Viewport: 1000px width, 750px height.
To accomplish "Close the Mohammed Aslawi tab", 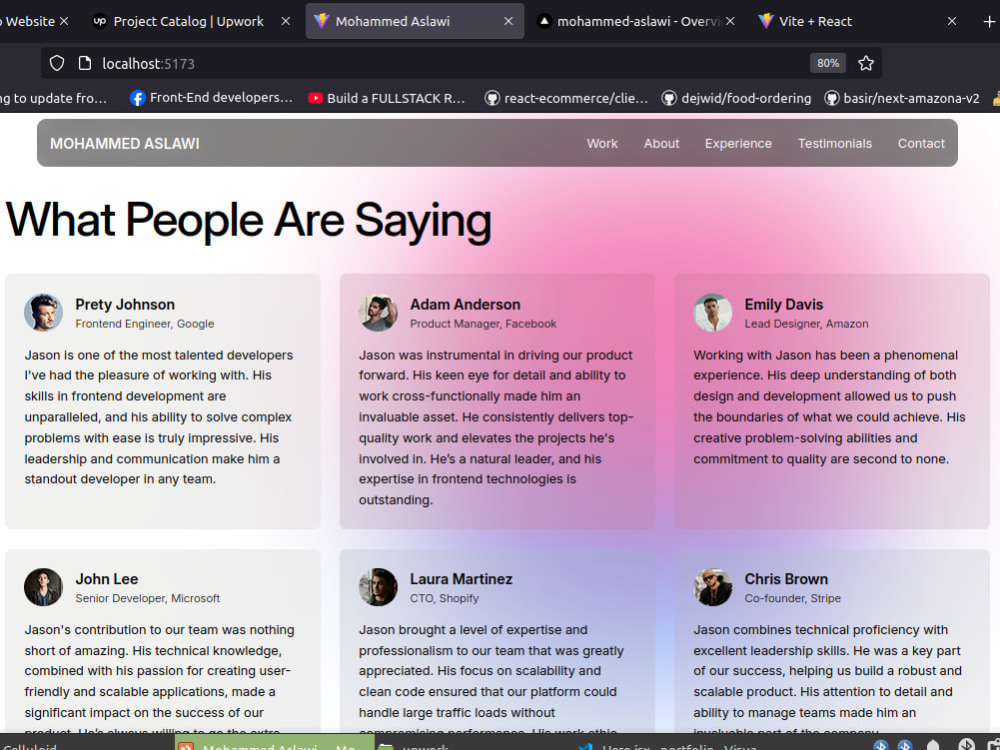I will pyautogui.click(x=508, y=21).
